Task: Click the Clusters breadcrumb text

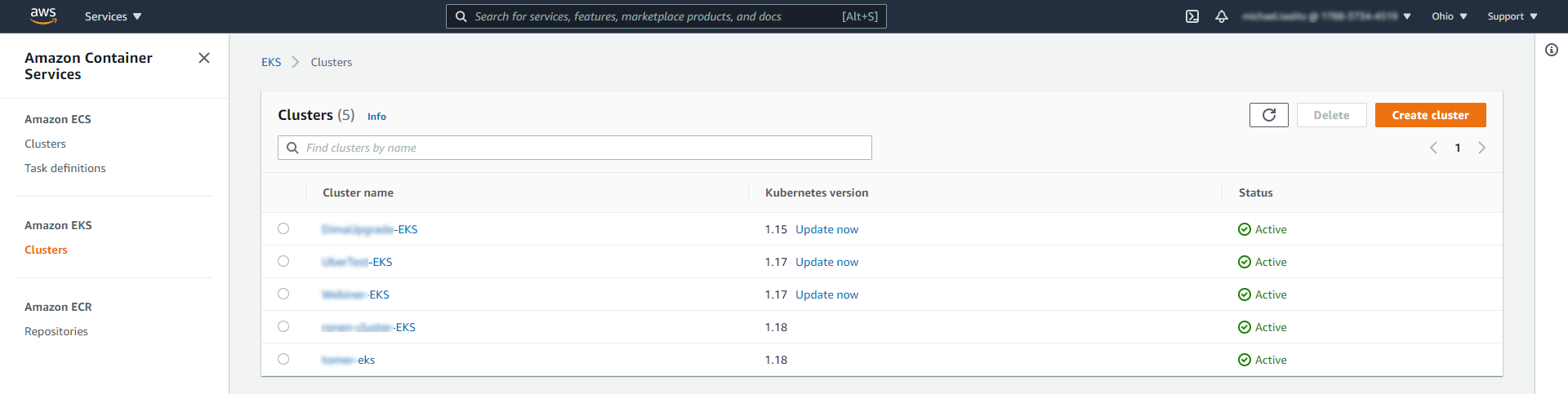Action: pyautogui.click(x=332, y=62)
